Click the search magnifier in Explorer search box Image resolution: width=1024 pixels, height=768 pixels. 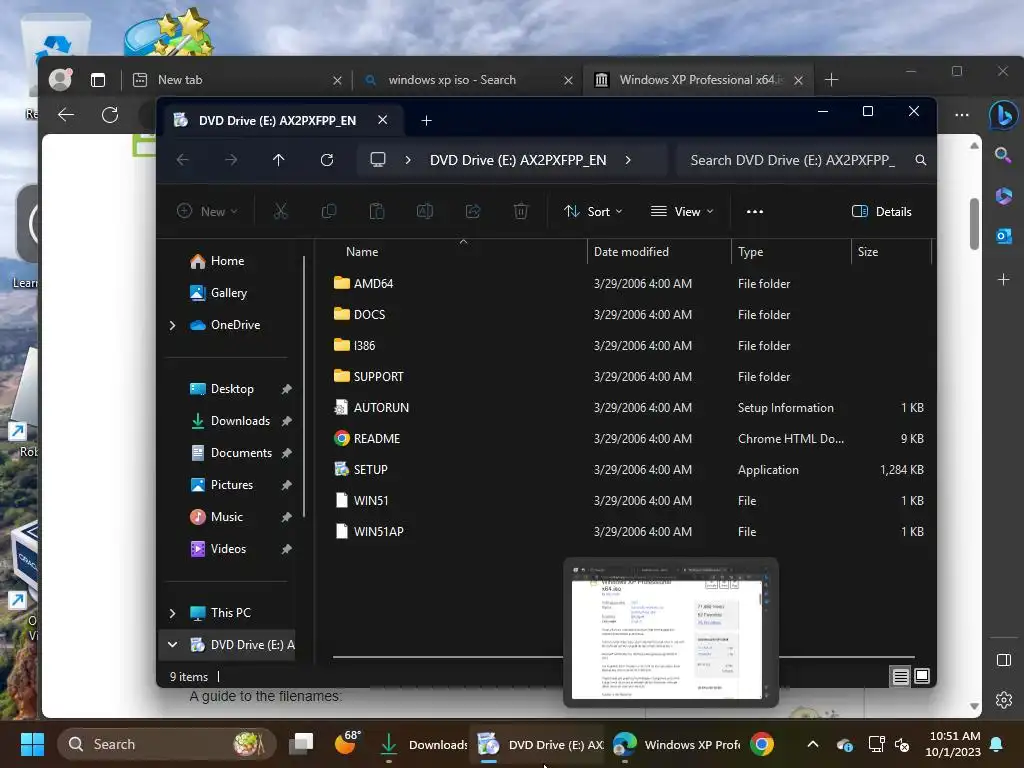pos(920,160)
